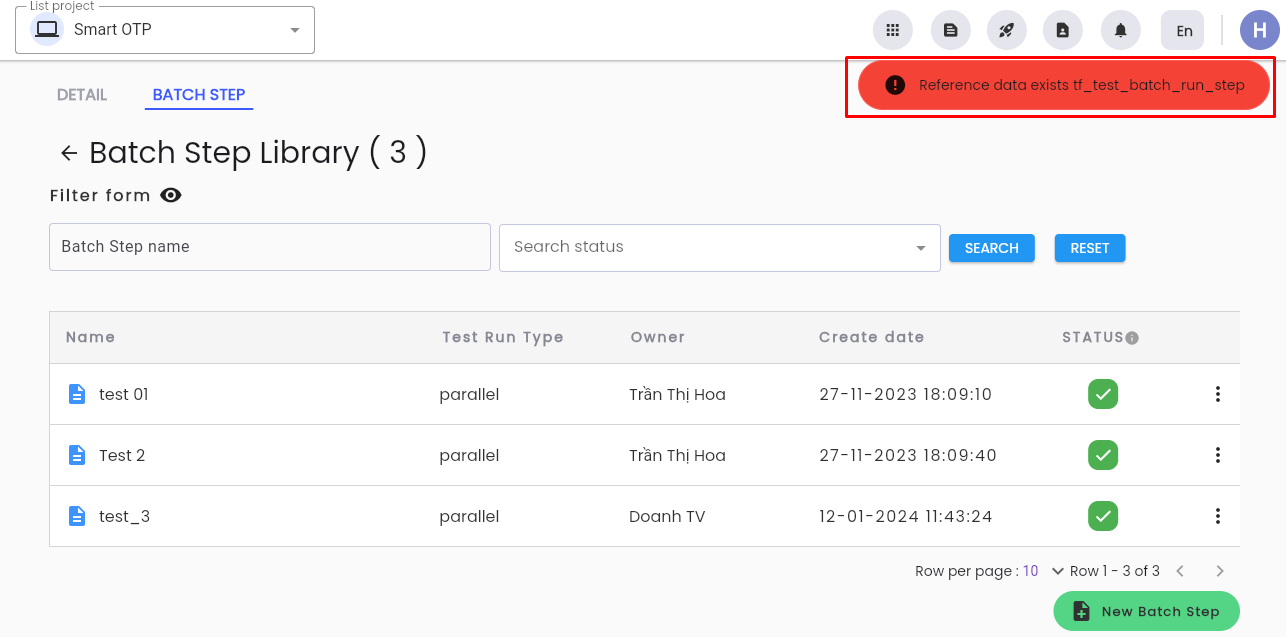The height and width of the screenshot is (637, 1286).
Task: Click the Test Run Type column header
Action: click(x=503, y=337)
